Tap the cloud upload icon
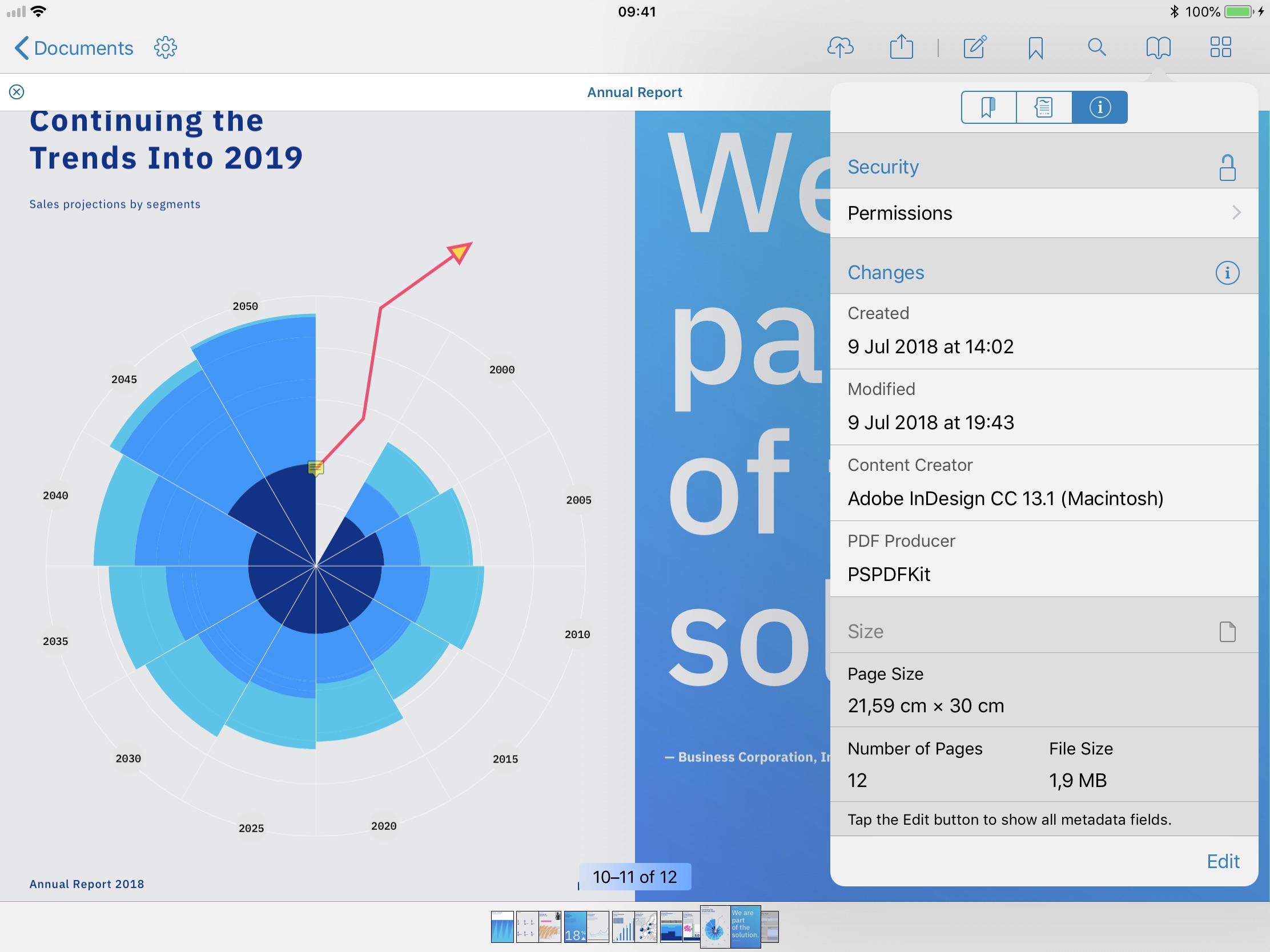The image size is (1270, 952). [x=840, y=47]
